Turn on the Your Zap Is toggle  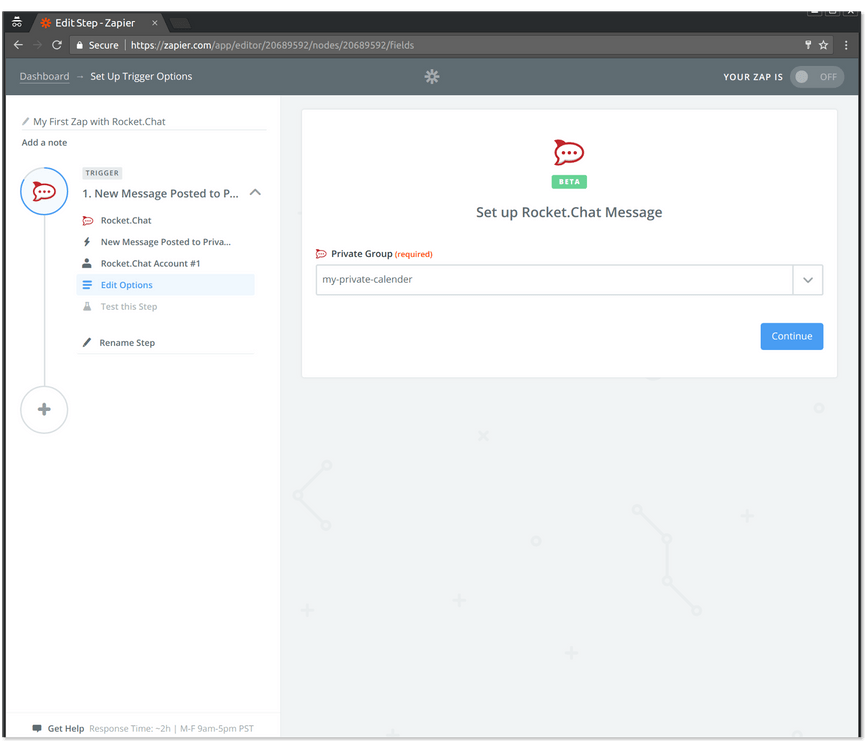pyautogui.click(x=817, y=77)
